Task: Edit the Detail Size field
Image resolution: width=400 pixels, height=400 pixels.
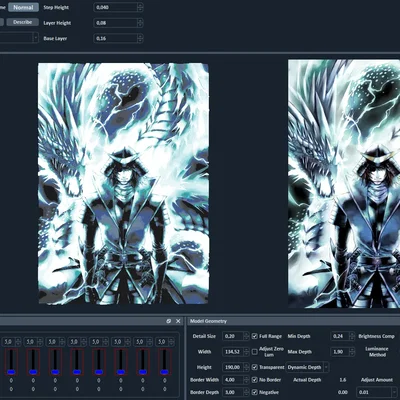Action: (233, 336)
